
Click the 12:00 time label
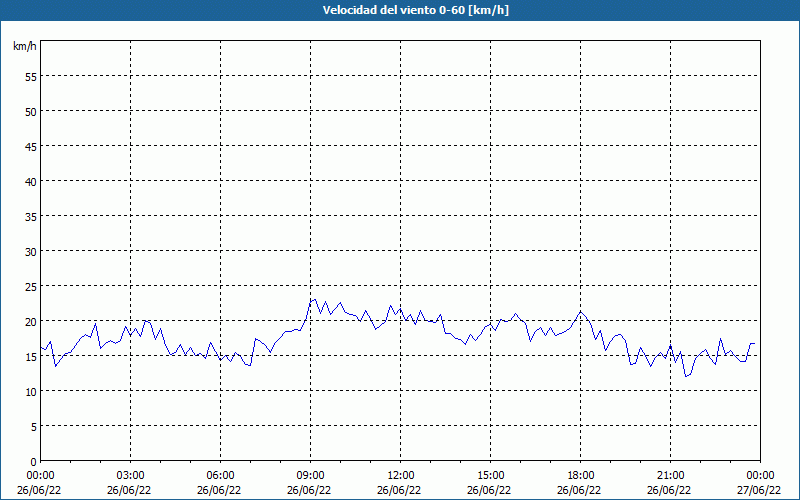[401, 476]
